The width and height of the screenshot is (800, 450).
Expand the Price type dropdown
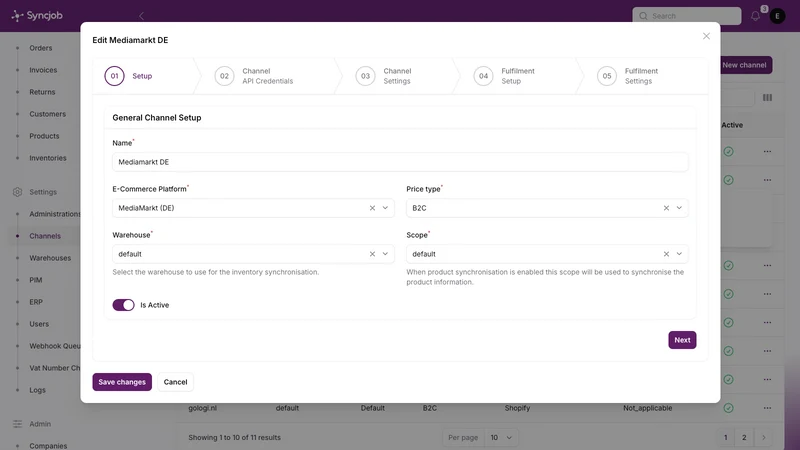pos(679,208)
